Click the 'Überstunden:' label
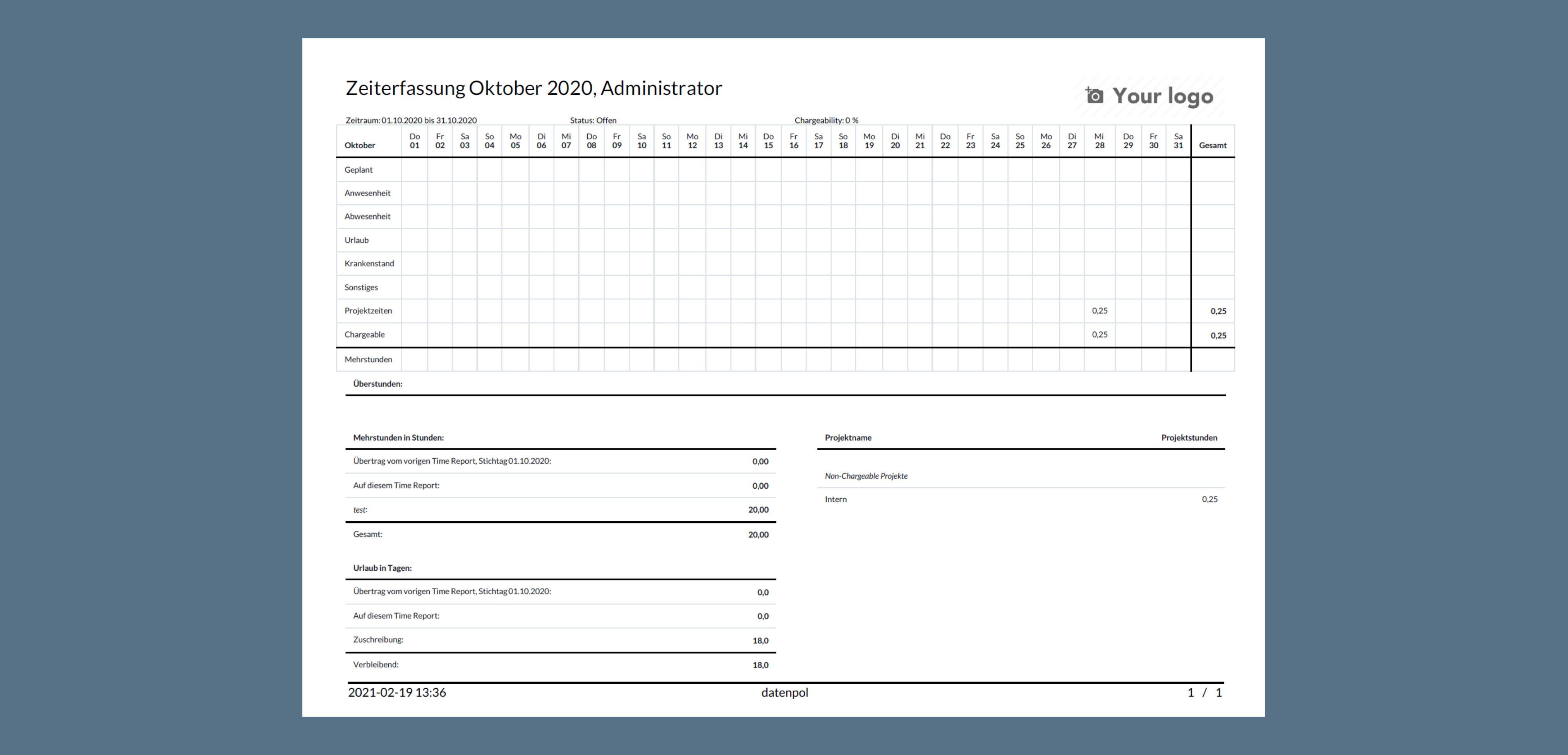Image resolution: width=1568 pixels, height=755 pixels. pos(378,384)
